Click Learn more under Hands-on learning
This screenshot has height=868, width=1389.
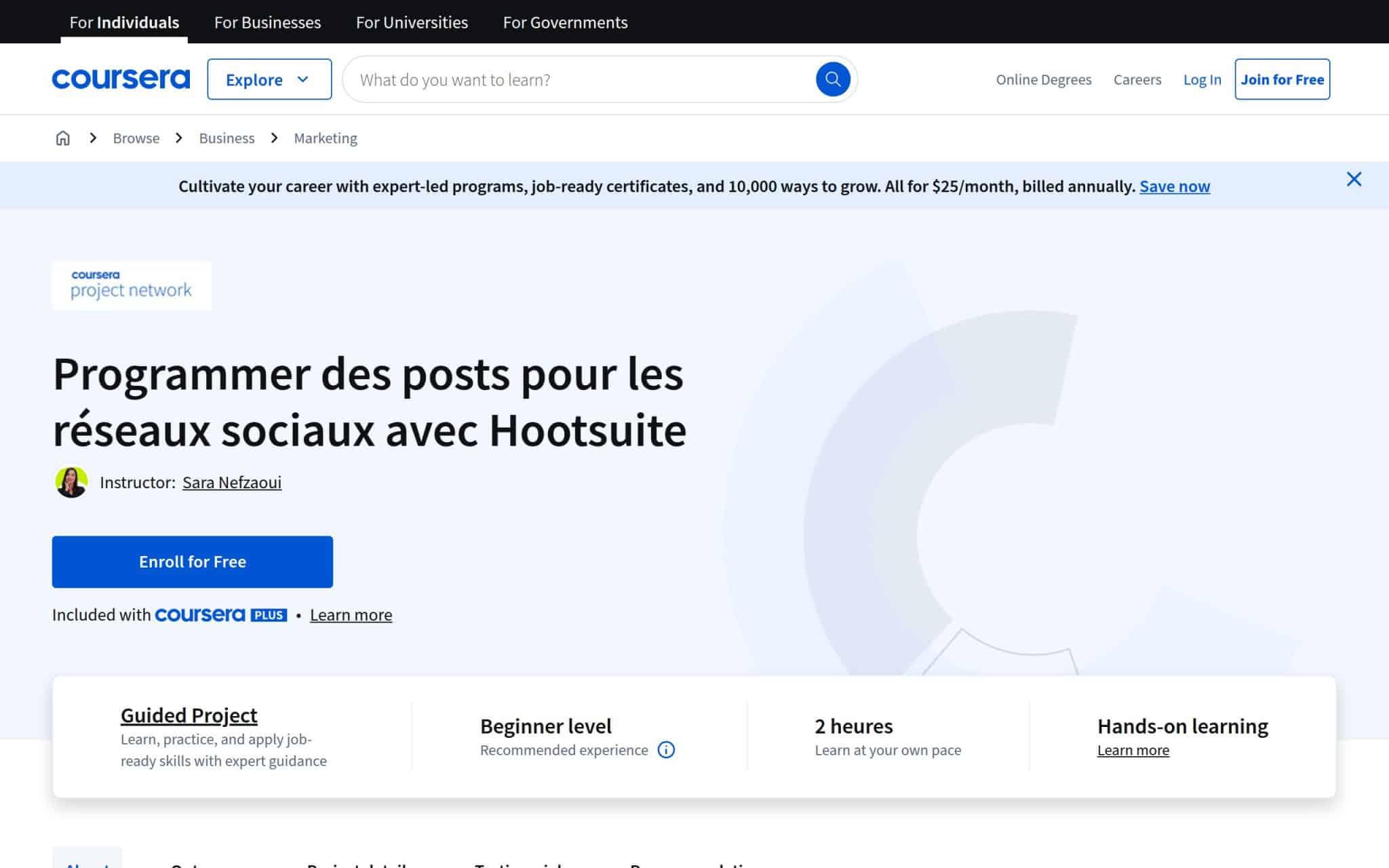click(1133, 750)
